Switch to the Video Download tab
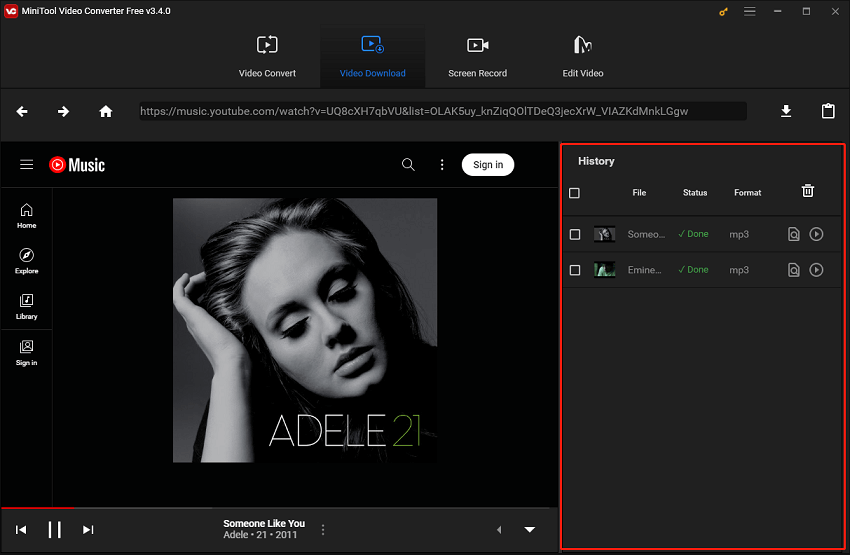The width and height of the screenshot is (850, 555). 372,56
